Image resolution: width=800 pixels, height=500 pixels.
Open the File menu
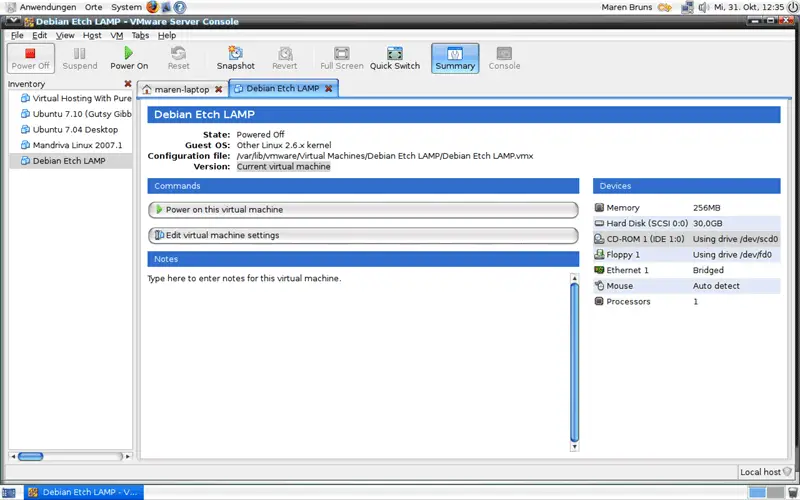17,35
